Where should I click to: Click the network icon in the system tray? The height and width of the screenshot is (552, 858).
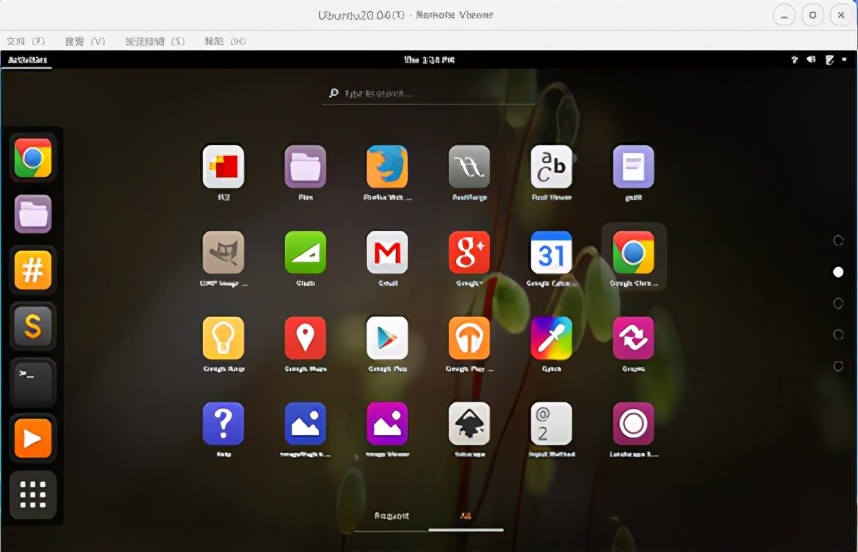[795, 60]
